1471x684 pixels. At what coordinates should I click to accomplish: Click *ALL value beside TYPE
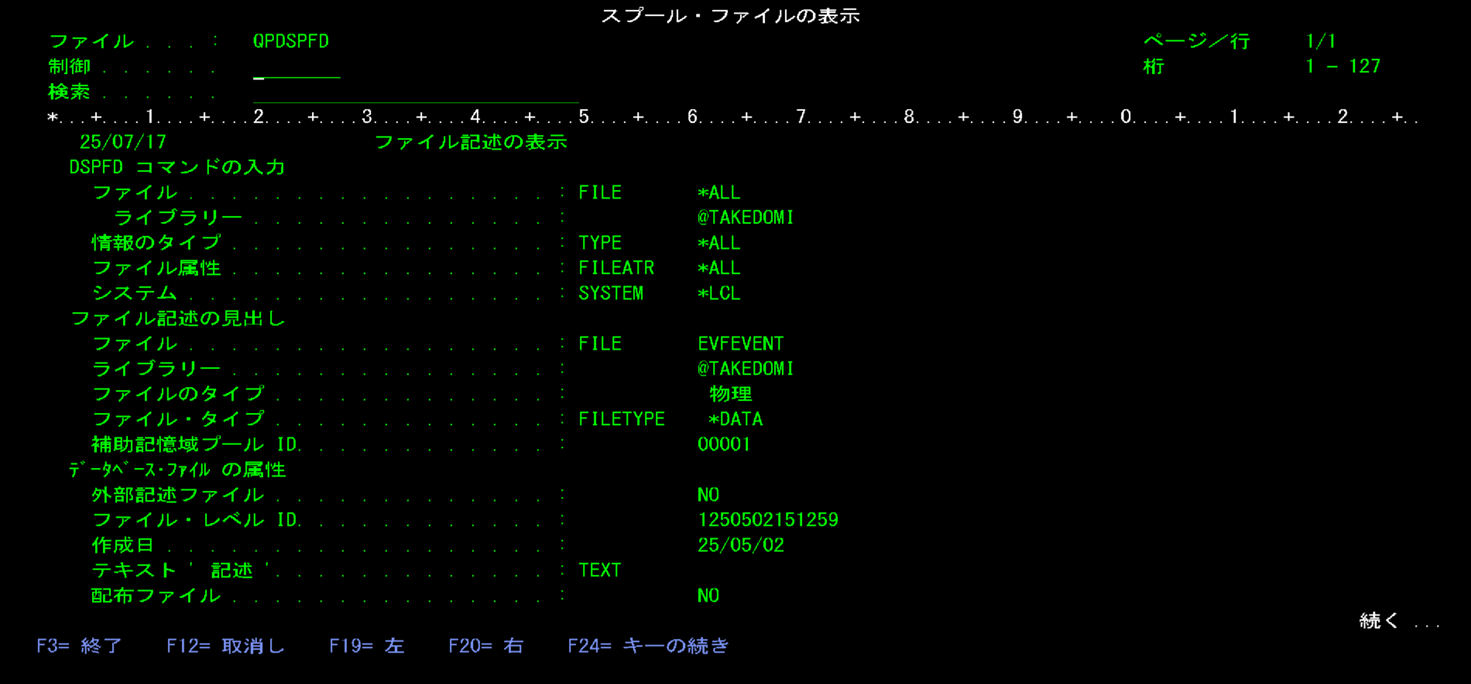pos(719,243)
